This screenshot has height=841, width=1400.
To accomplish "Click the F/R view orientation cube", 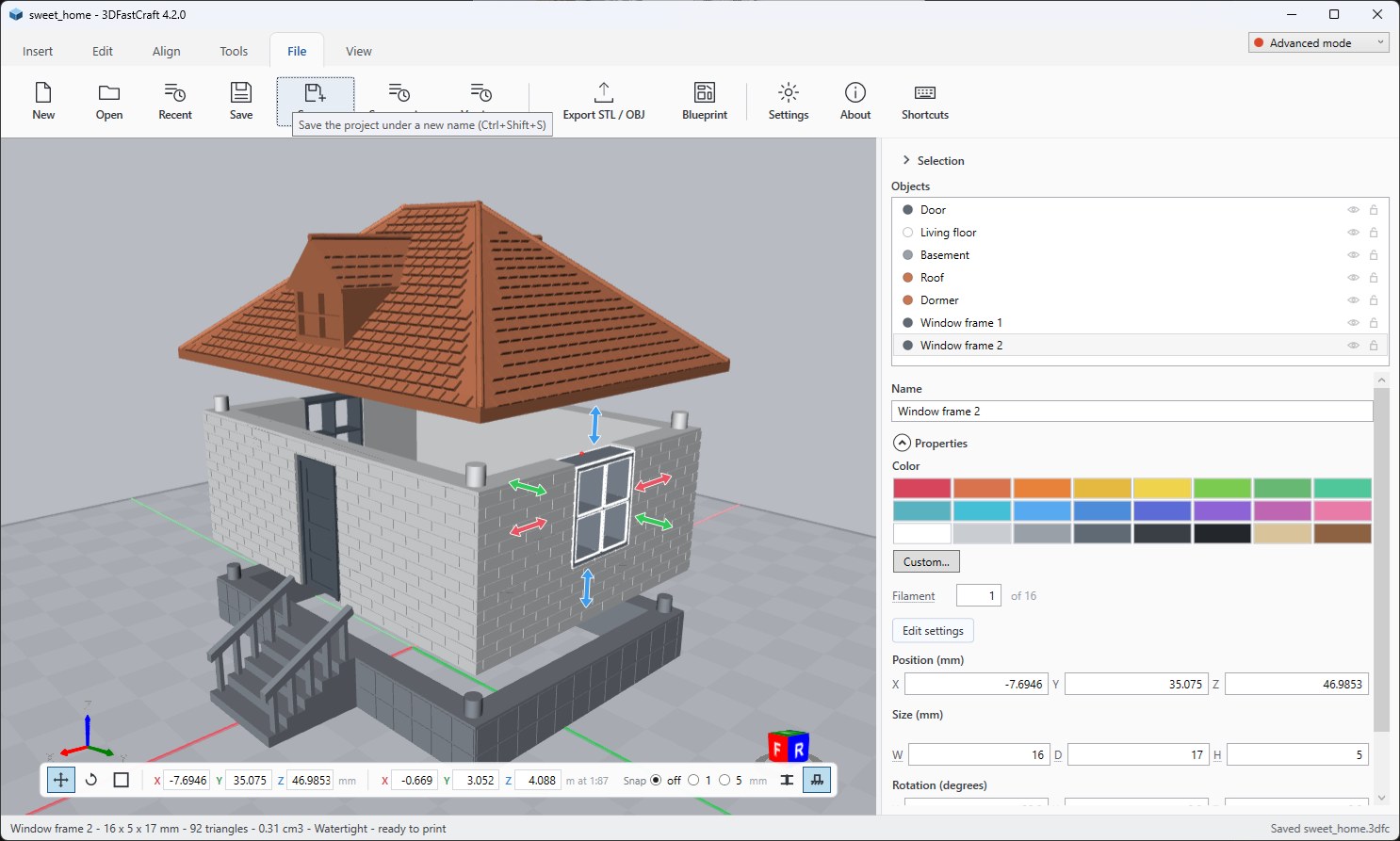I will pos(789,746).
